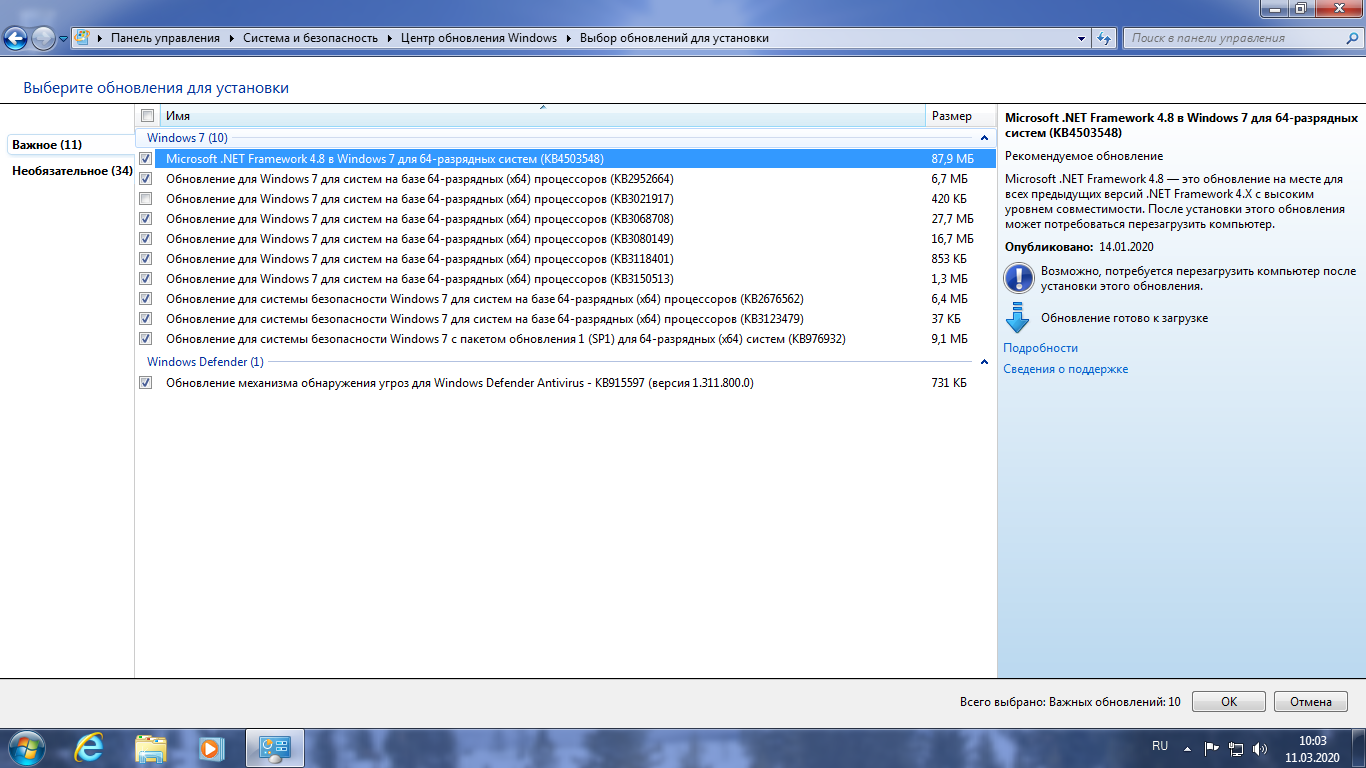Uncheck the KB3118401 update checkbox

146,258
